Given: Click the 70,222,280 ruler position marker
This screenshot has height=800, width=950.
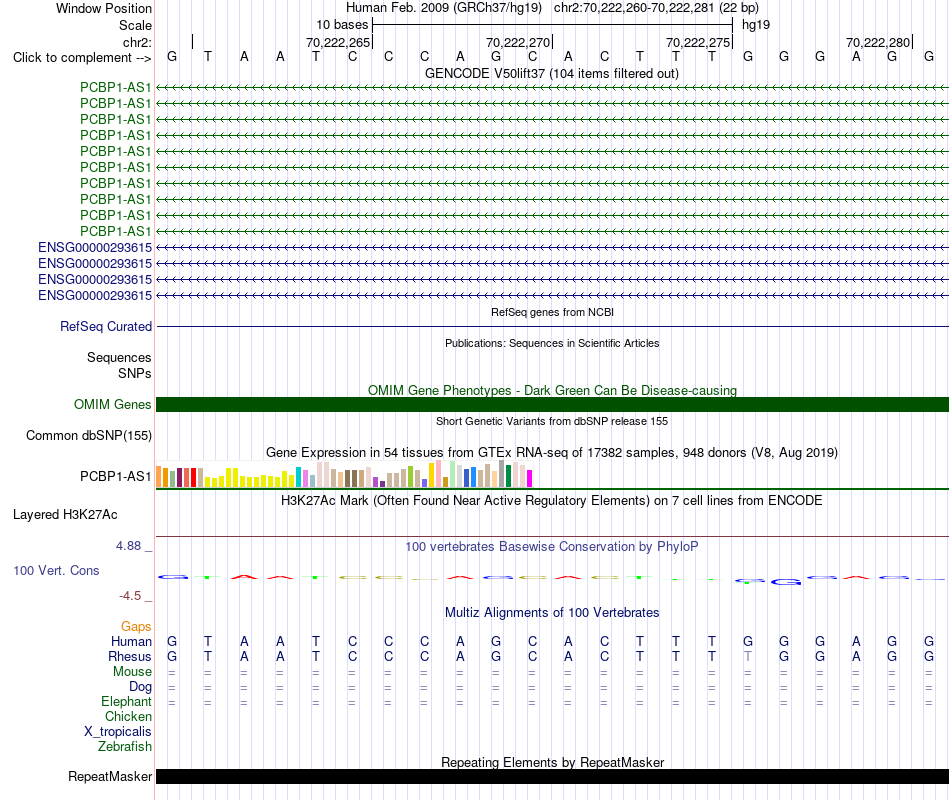Looking at the screenshot, I should coord(877,42).
